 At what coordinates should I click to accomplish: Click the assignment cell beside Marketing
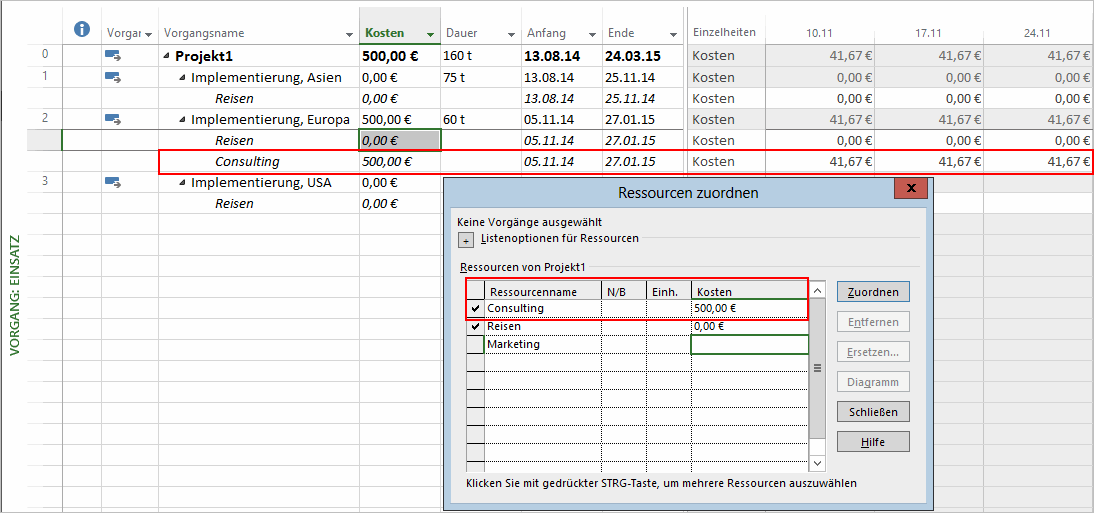475,345
